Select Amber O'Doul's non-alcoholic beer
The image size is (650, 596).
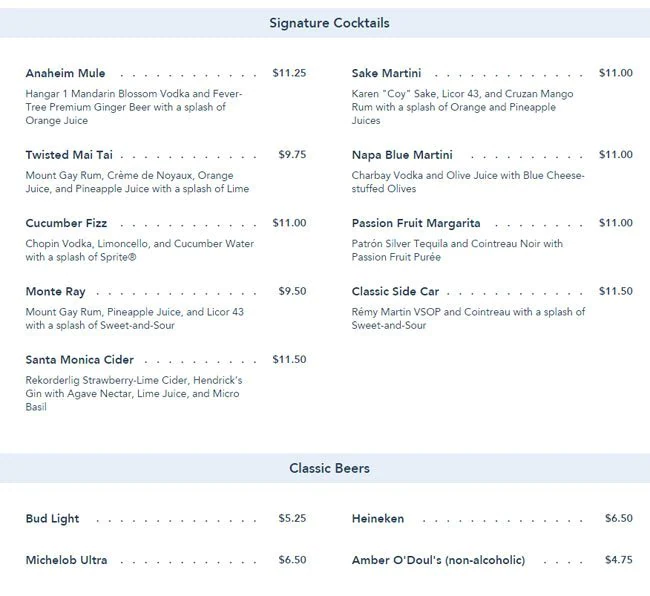(x=438, y=560)
